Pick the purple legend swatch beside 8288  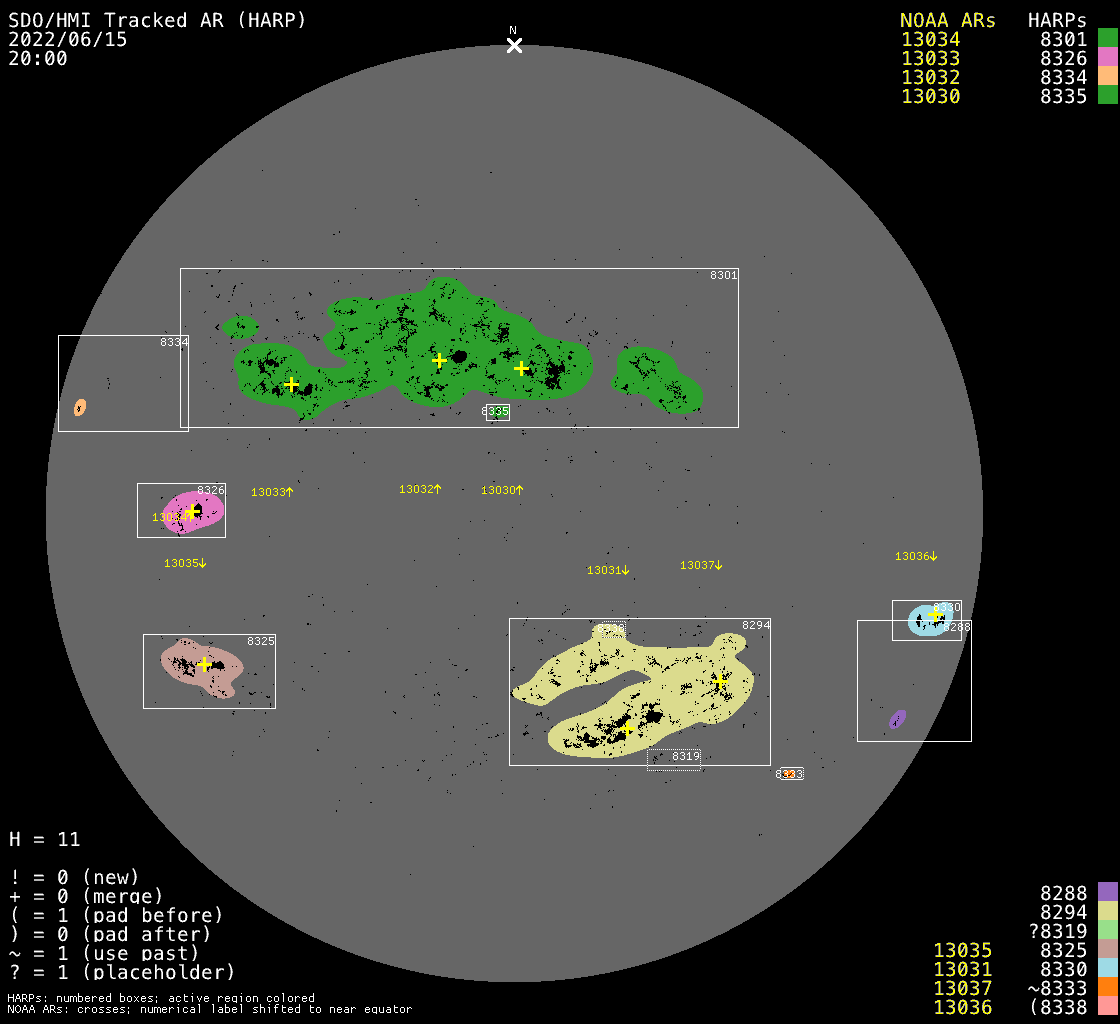pyautogui.click(x=1107, y=892)
